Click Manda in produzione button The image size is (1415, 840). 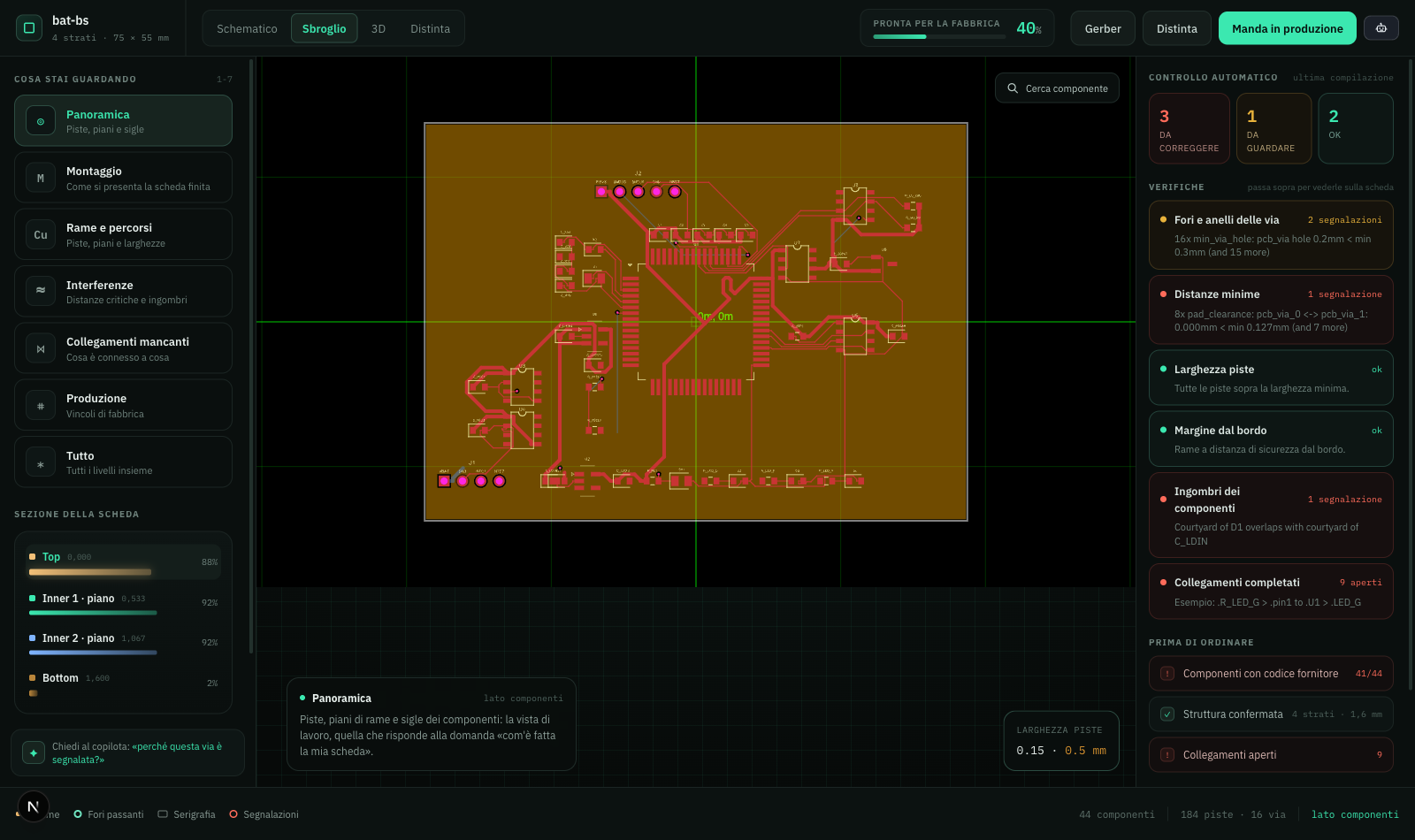(x=1288, y=28)
